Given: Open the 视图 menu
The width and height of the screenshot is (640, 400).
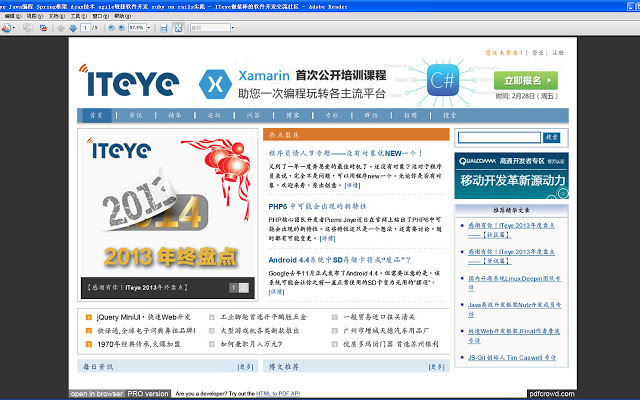Looking at the screenshot, I should click(35, 16).
